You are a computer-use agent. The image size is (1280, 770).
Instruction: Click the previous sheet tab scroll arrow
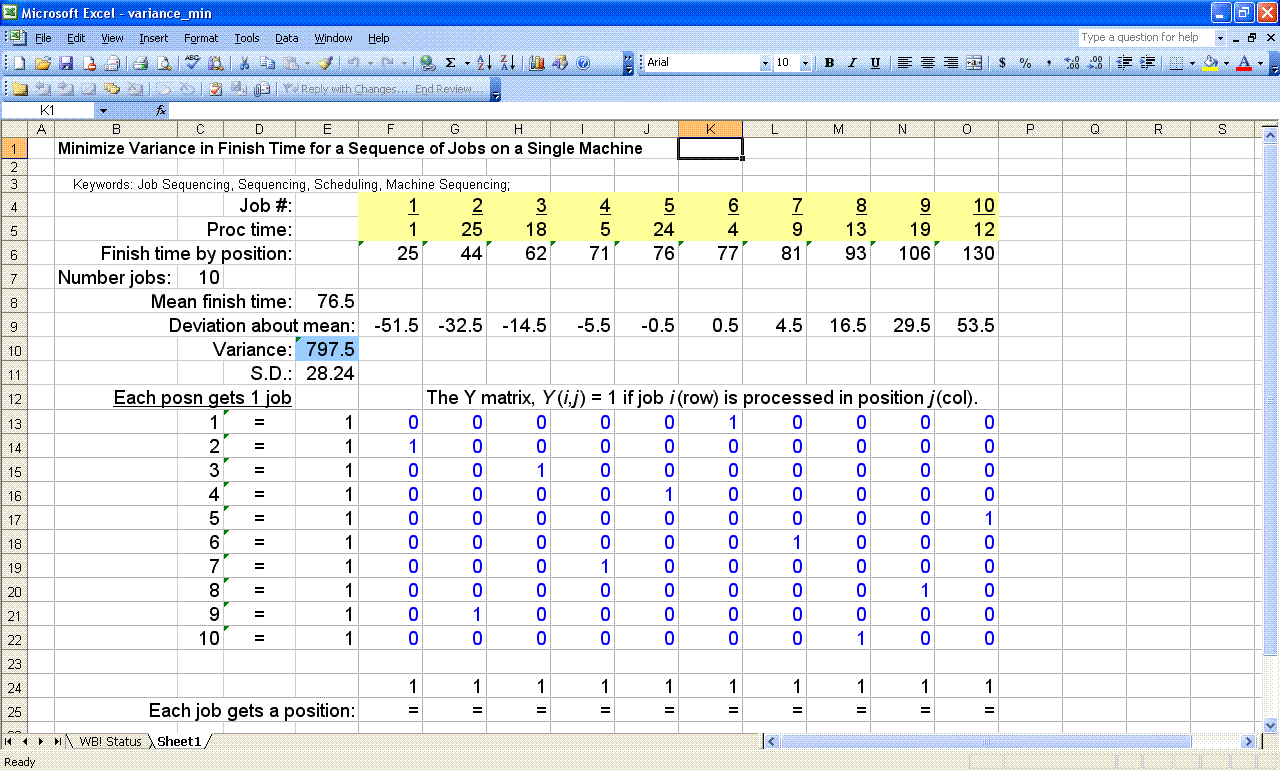[x=27, y=741]
